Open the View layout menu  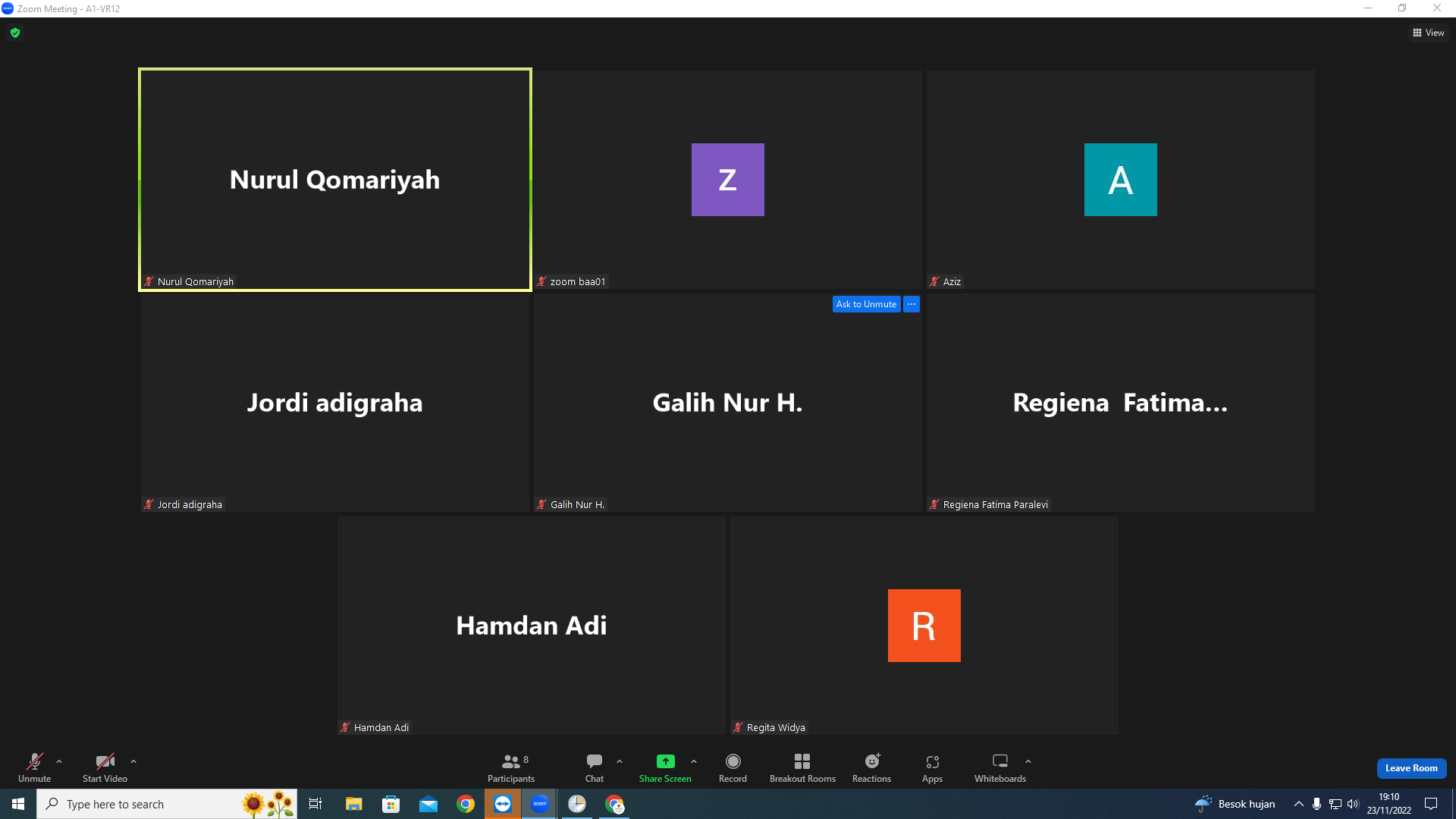click(1429, 33)
